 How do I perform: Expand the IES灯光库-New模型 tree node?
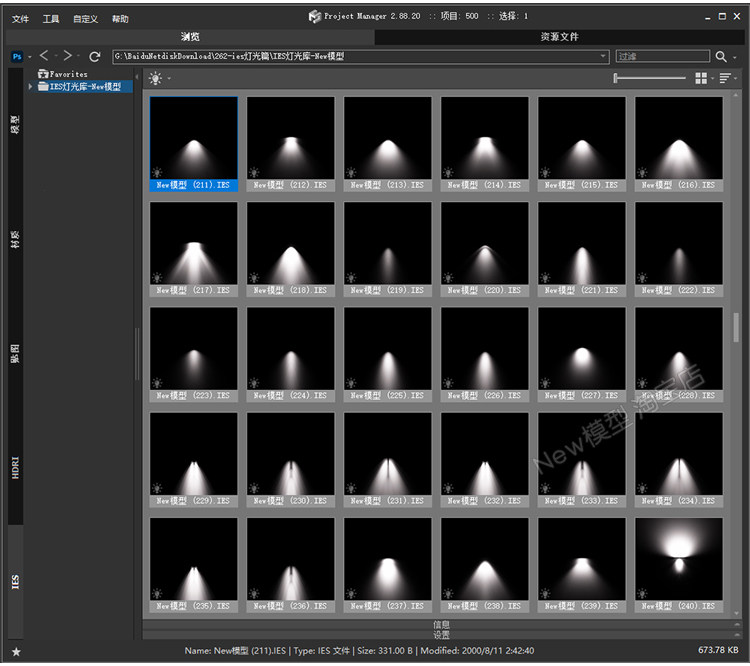(x=31, y=87)
